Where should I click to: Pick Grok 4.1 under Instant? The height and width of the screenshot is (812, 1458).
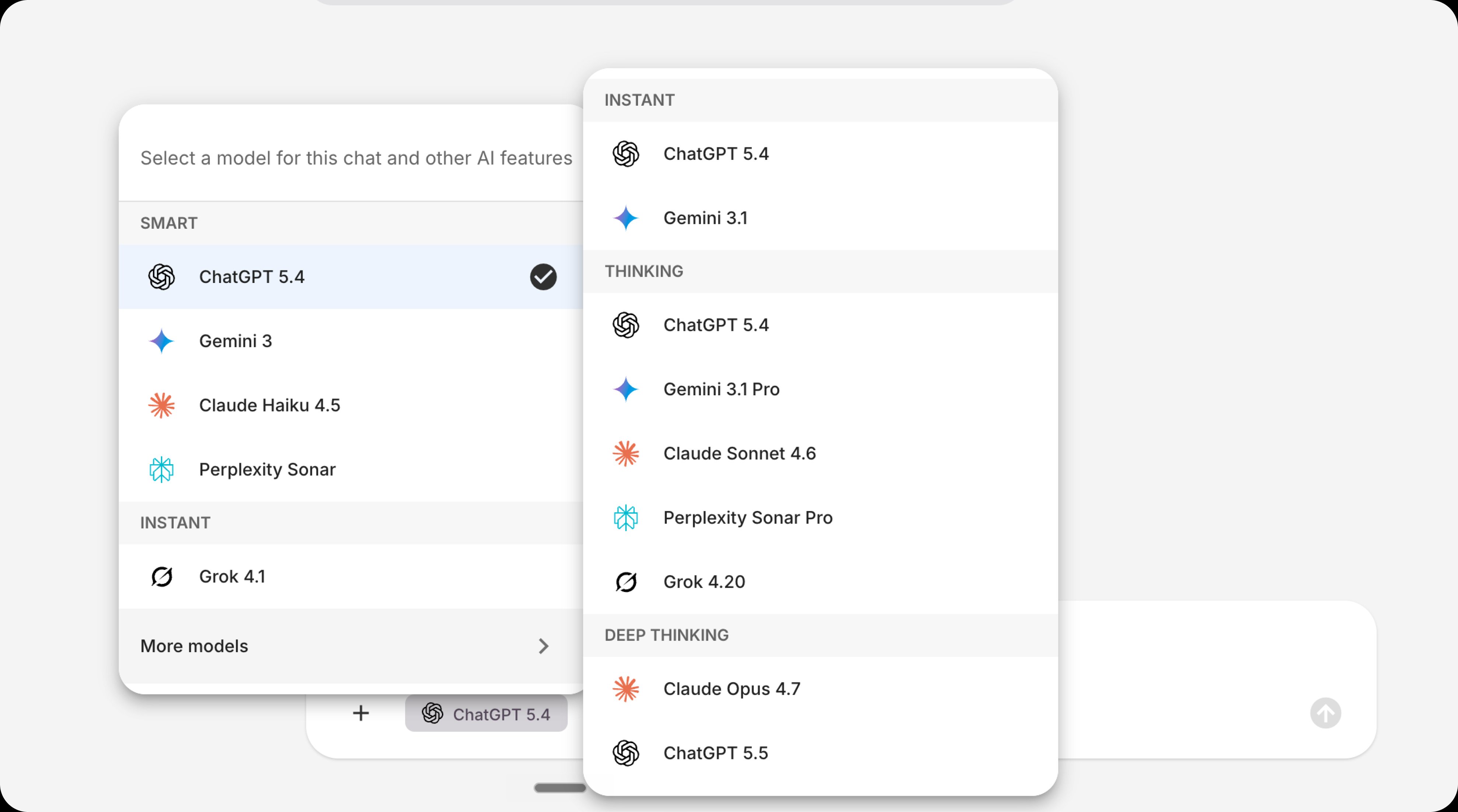[351, 577]
